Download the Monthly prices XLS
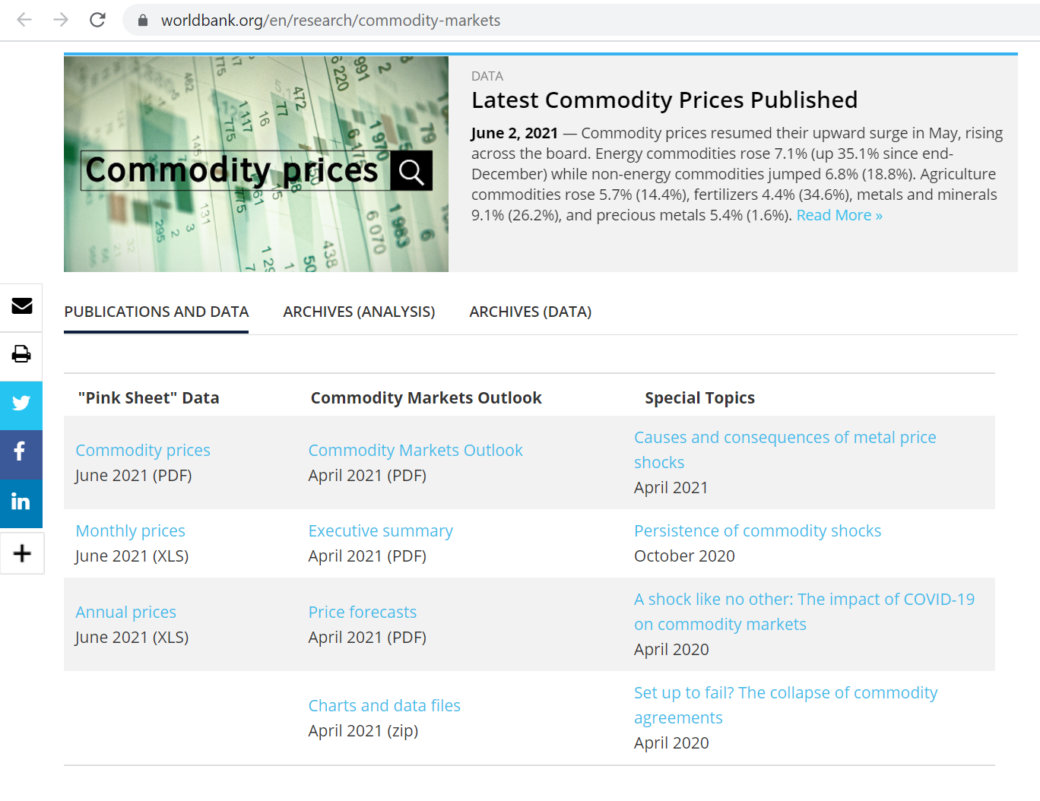The height and width of the screenshot is (801, 1040). (130, 530)
